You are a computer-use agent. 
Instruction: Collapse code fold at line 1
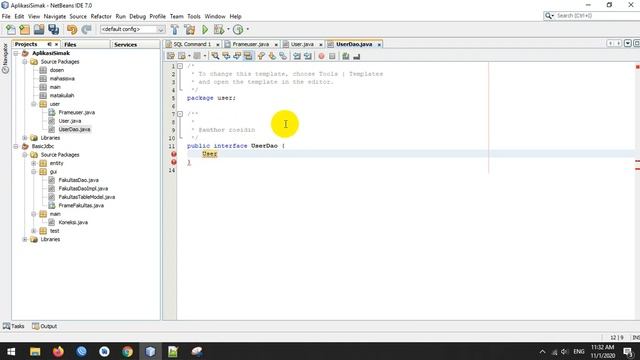(180, 66)
